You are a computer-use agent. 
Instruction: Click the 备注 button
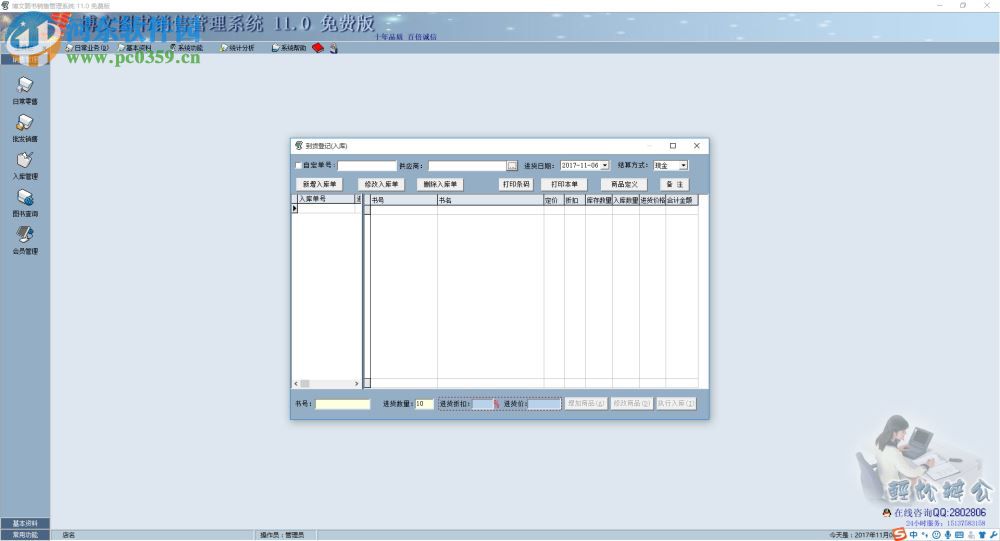pyautogui.click(x=674, y=184)
